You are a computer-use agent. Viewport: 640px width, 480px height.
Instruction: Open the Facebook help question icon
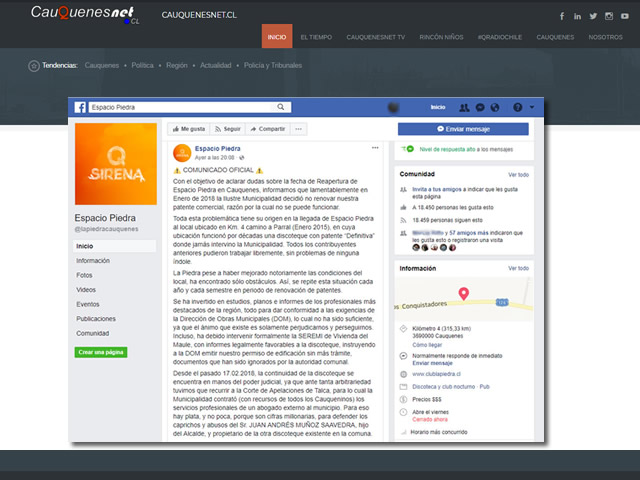517,107
